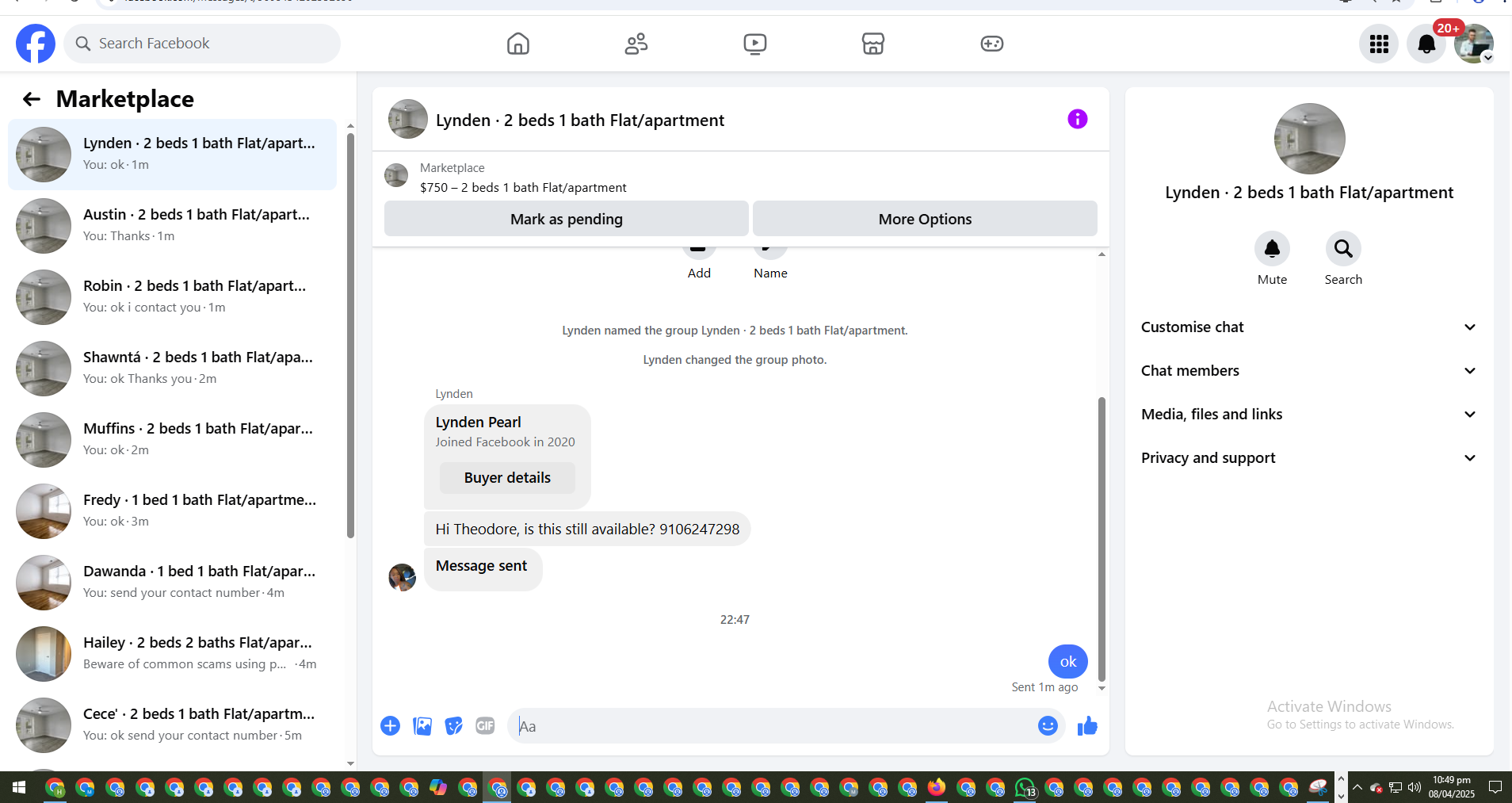Open Cece' conversation in list
This screenshot has width=1512, height=803.
[172, 725]
